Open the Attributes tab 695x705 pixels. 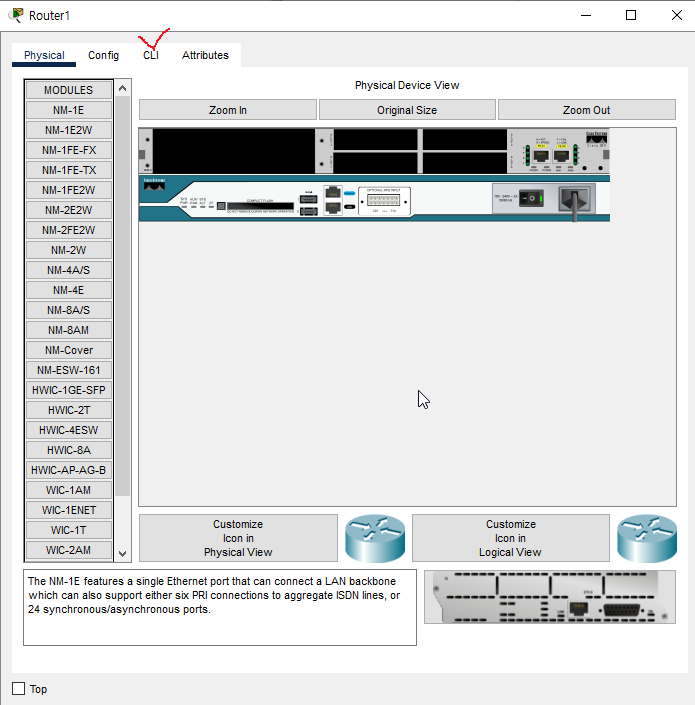click(x=205, y=55)
